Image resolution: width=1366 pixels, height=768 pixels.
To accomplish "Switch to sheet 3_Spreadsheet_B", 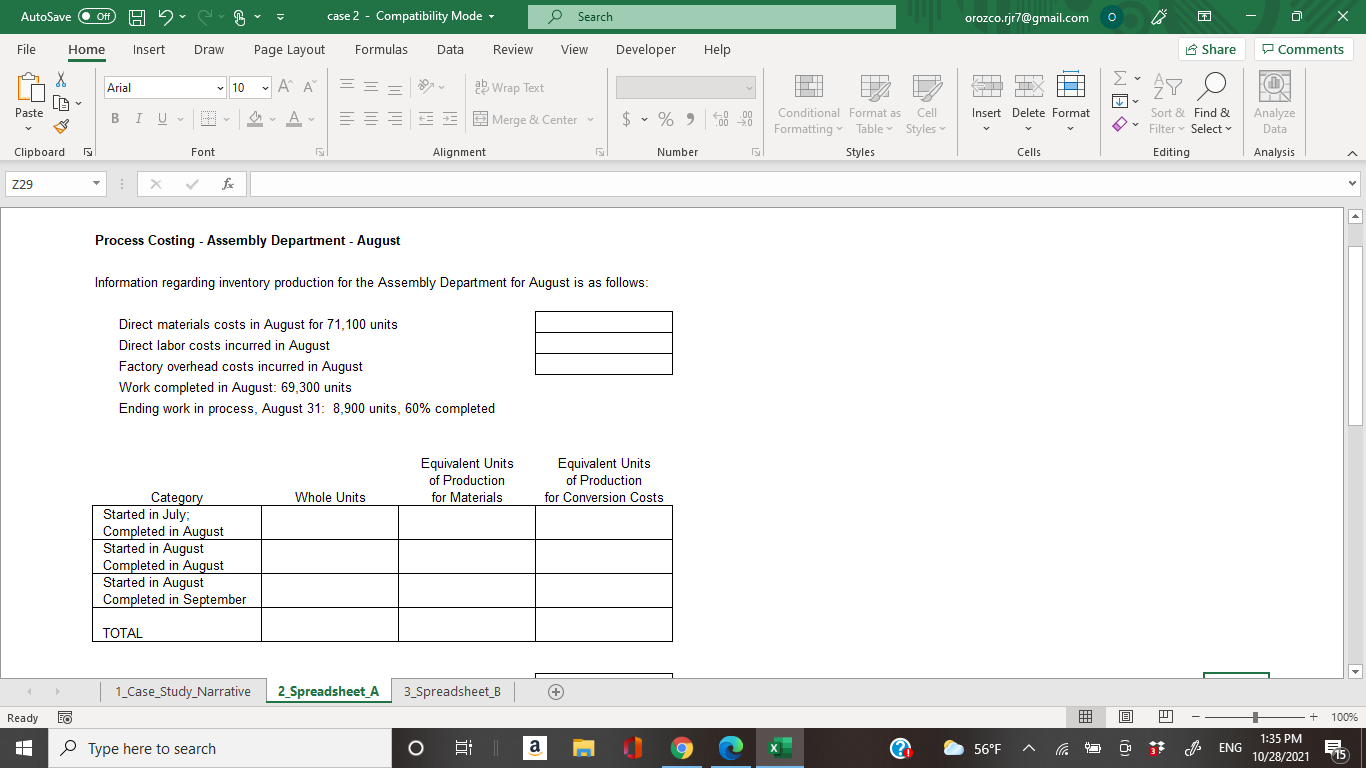I will point(452,692).
